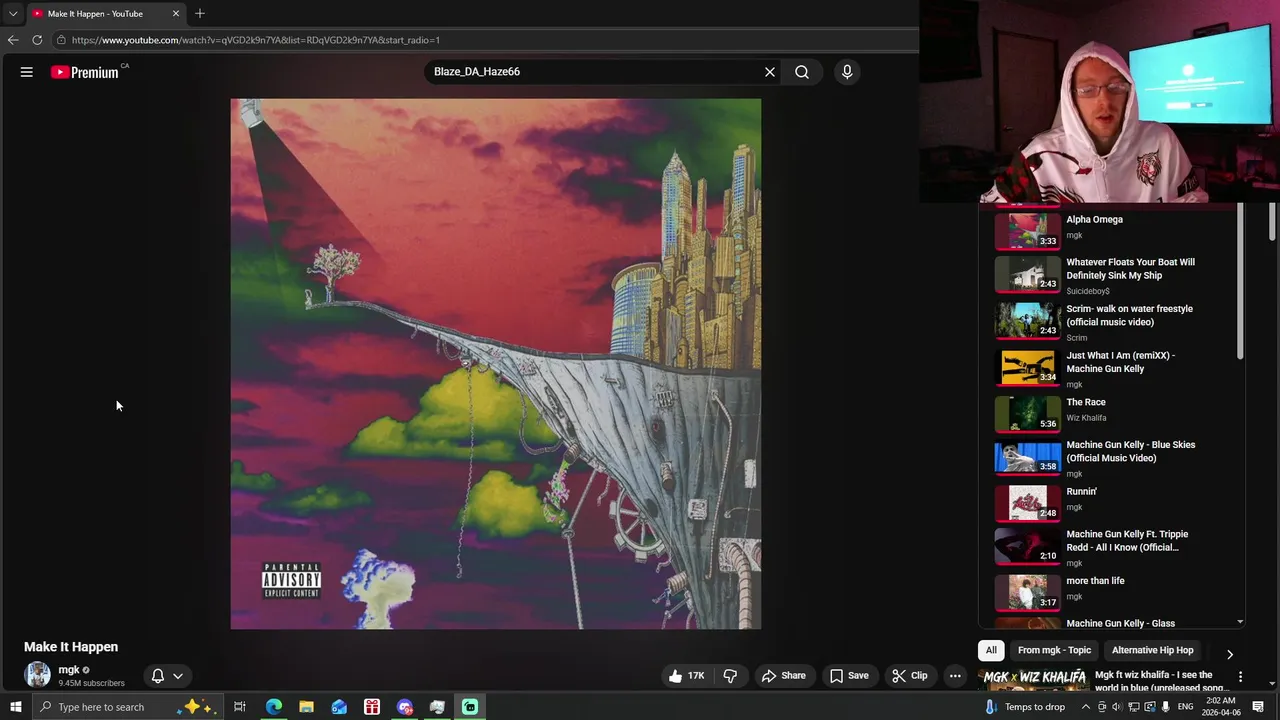The height and width of the screenshot is (720, 1280).
Task: Open the red gift app in taskbar
Action: point(372,707)
